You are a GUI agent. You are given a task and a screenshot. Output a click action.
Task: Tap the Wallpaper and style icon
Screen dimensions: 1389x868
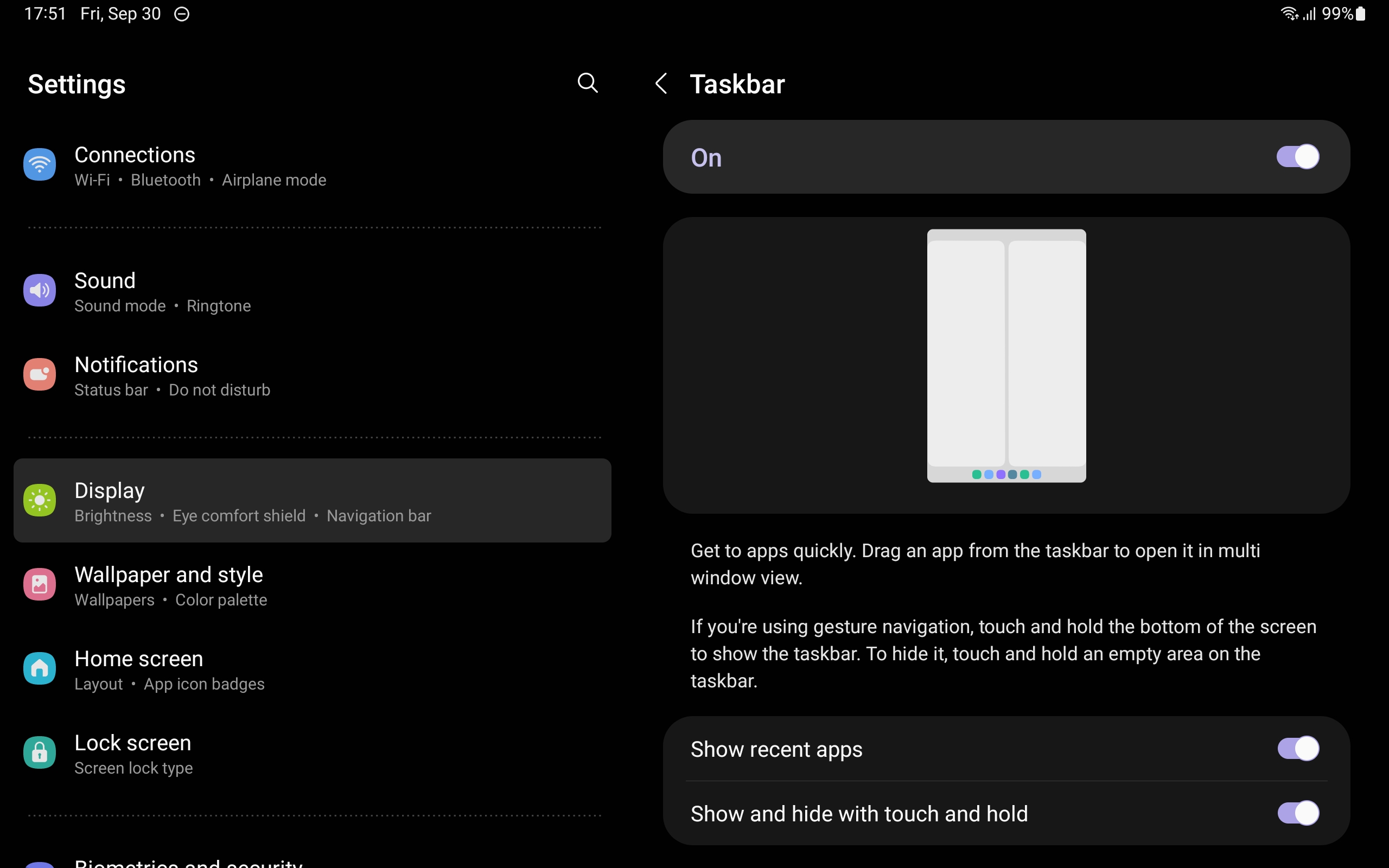click(x=40, y=584)
